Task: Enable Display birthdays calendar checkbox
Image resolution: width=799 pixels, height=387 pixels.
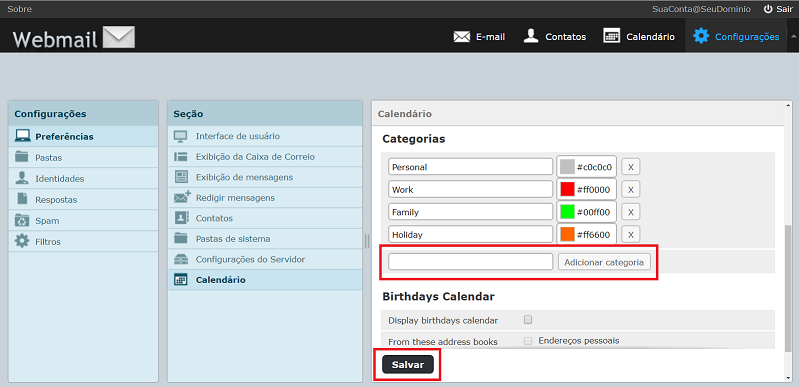Action: (x=528, y=320)
